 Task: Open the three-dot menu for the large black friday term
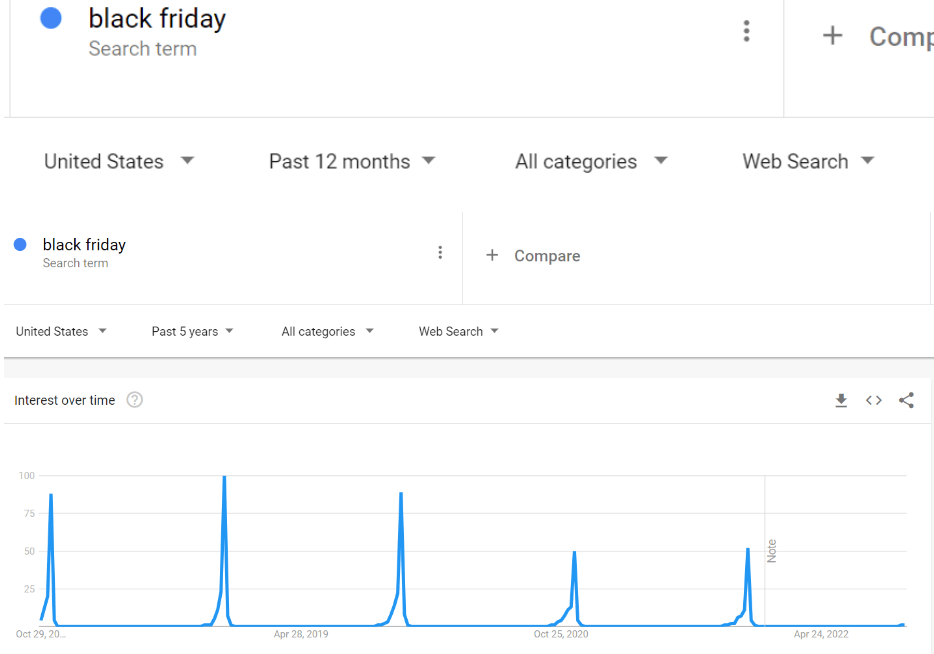click(746, 31)
